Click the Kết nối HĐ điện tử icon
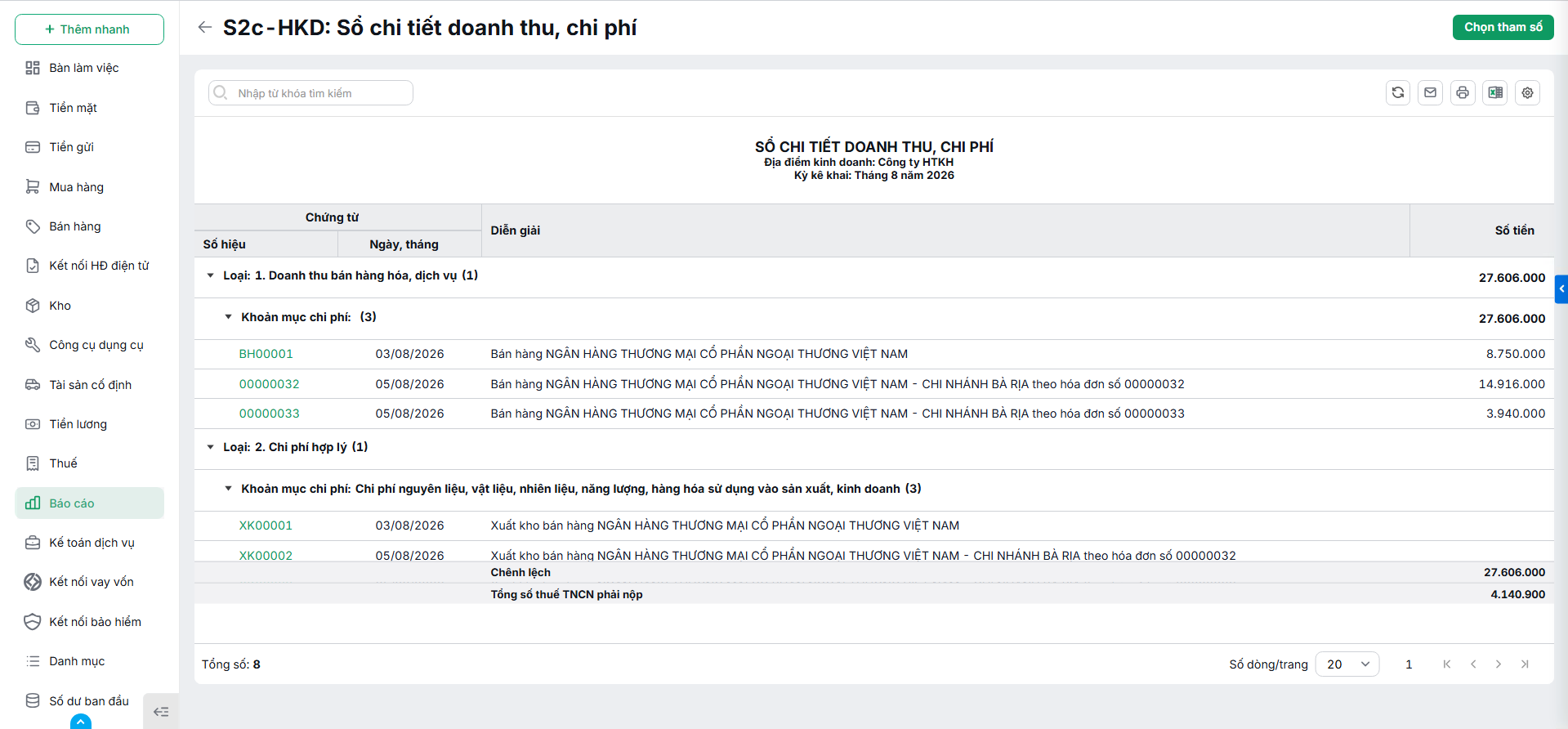Image resolution: width=1568 pixels, height=729 pixels. 33,266
